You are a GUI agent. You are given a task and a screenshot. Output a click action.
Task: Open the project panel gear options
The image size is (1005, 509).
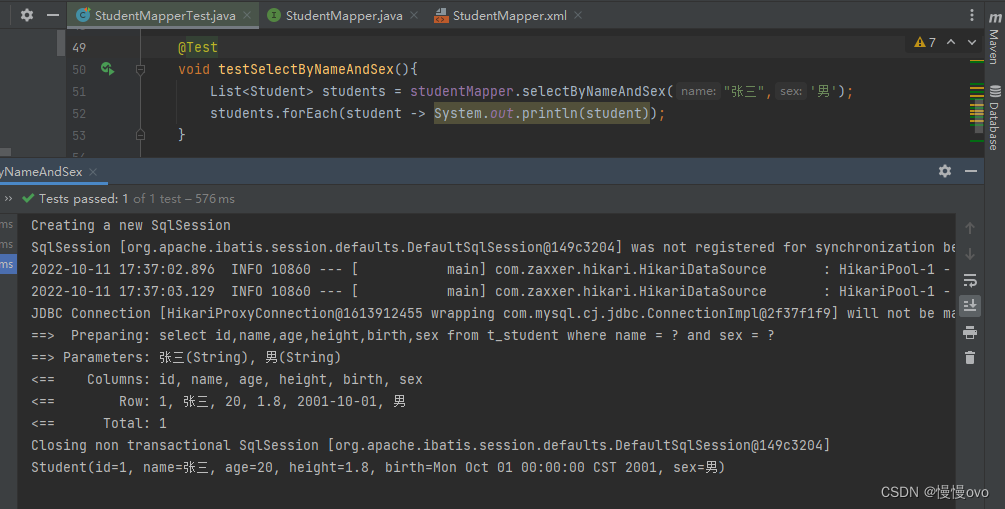point(27,16)
